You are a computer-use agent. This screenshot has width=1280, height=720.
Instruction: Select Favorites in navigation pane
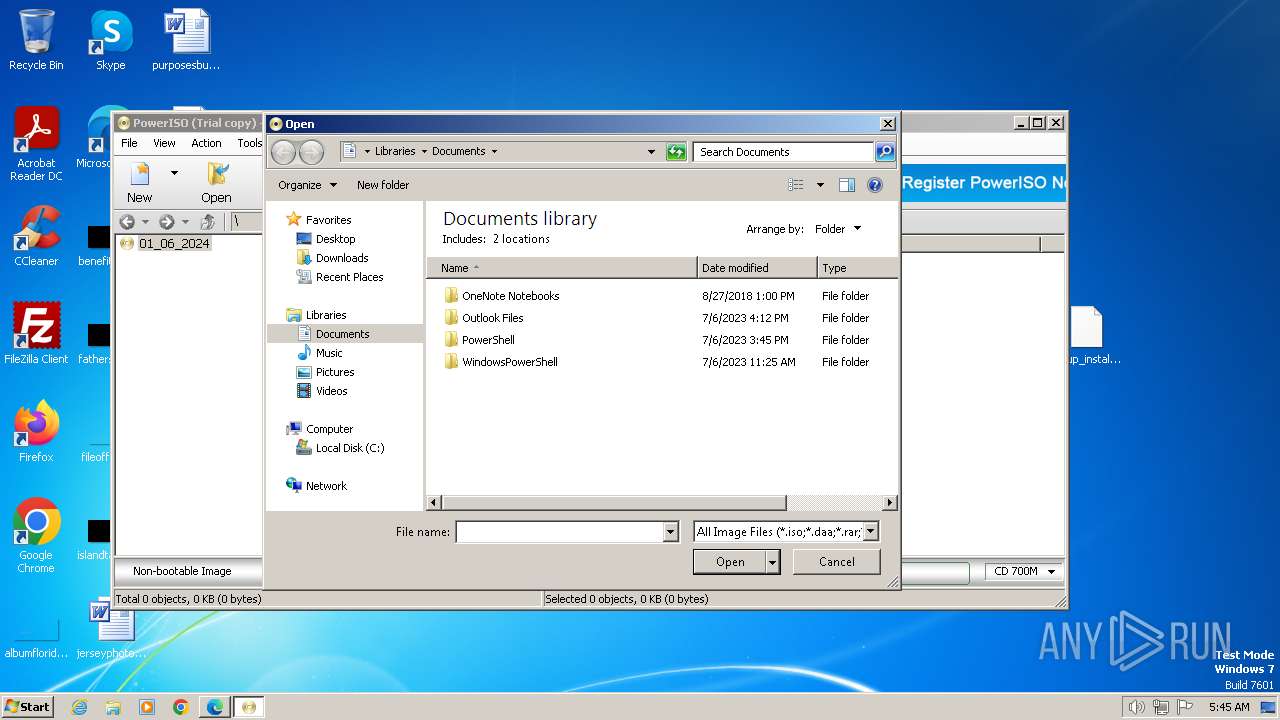[328, 220]
